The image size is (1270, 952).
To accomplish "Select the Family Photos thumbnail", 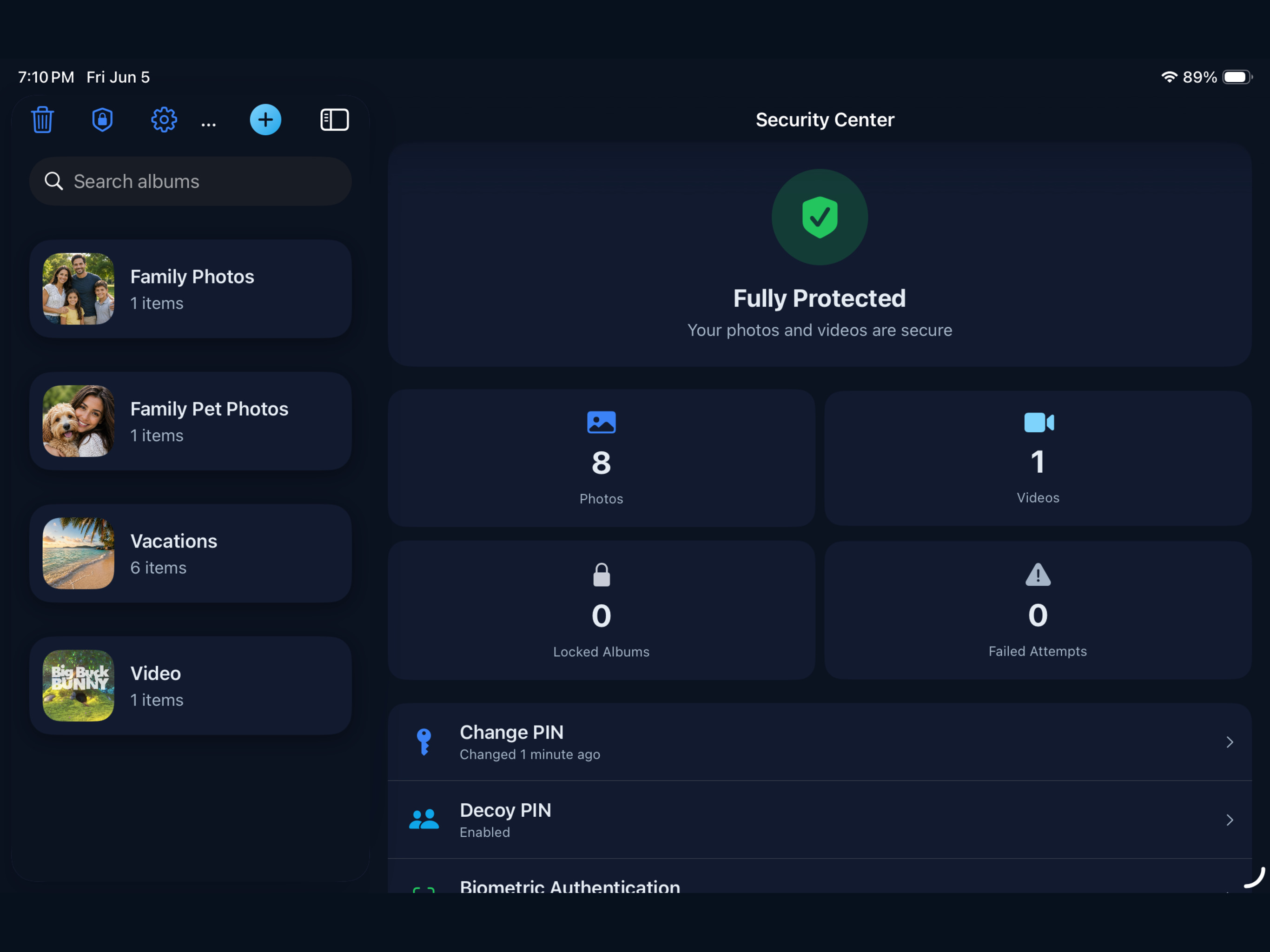I will coord(78,289).
